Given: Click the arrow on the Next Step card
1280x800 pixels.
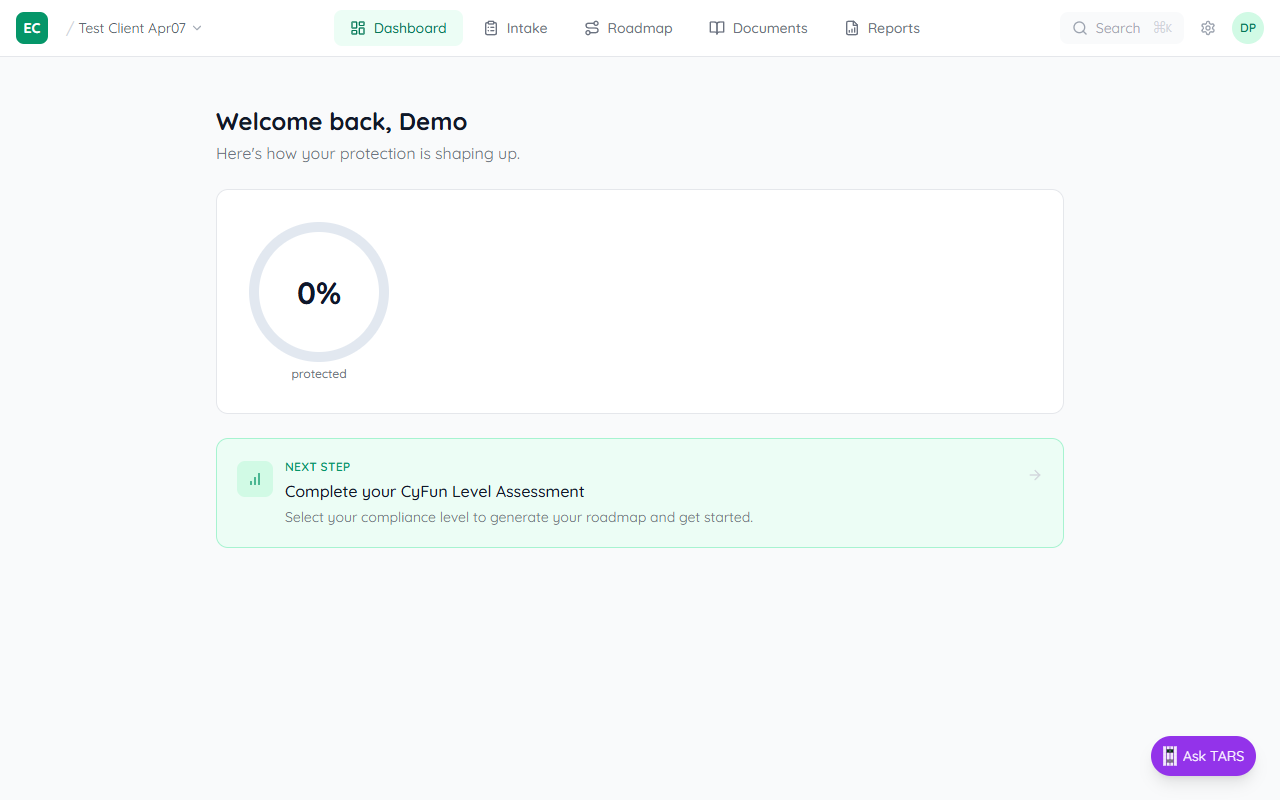Looking at the screenshot, I should (x=1034, y=475).
